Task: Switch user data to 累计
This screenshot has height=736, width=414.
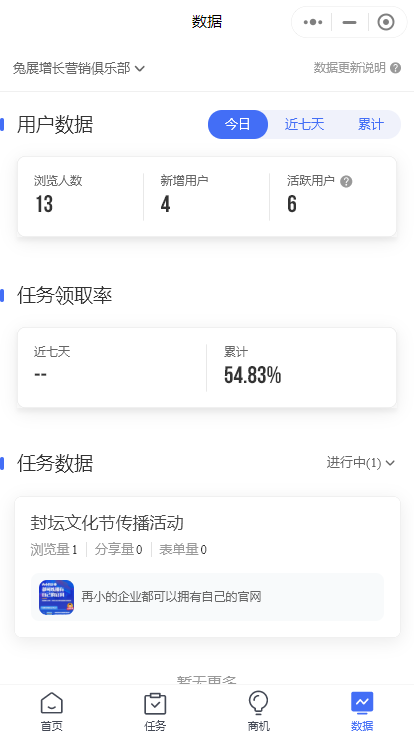Action: coord(371,124)
